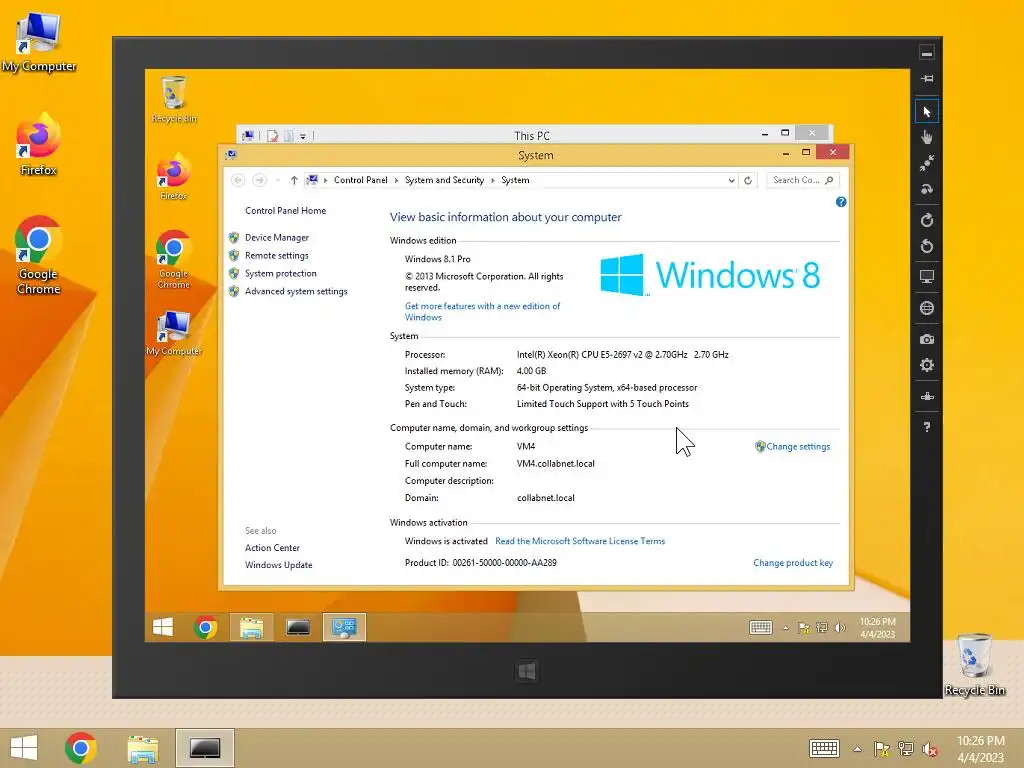Open Chrome in simulator taskbar
This screenshot has width=1024, height=768.
coord(206,628)
